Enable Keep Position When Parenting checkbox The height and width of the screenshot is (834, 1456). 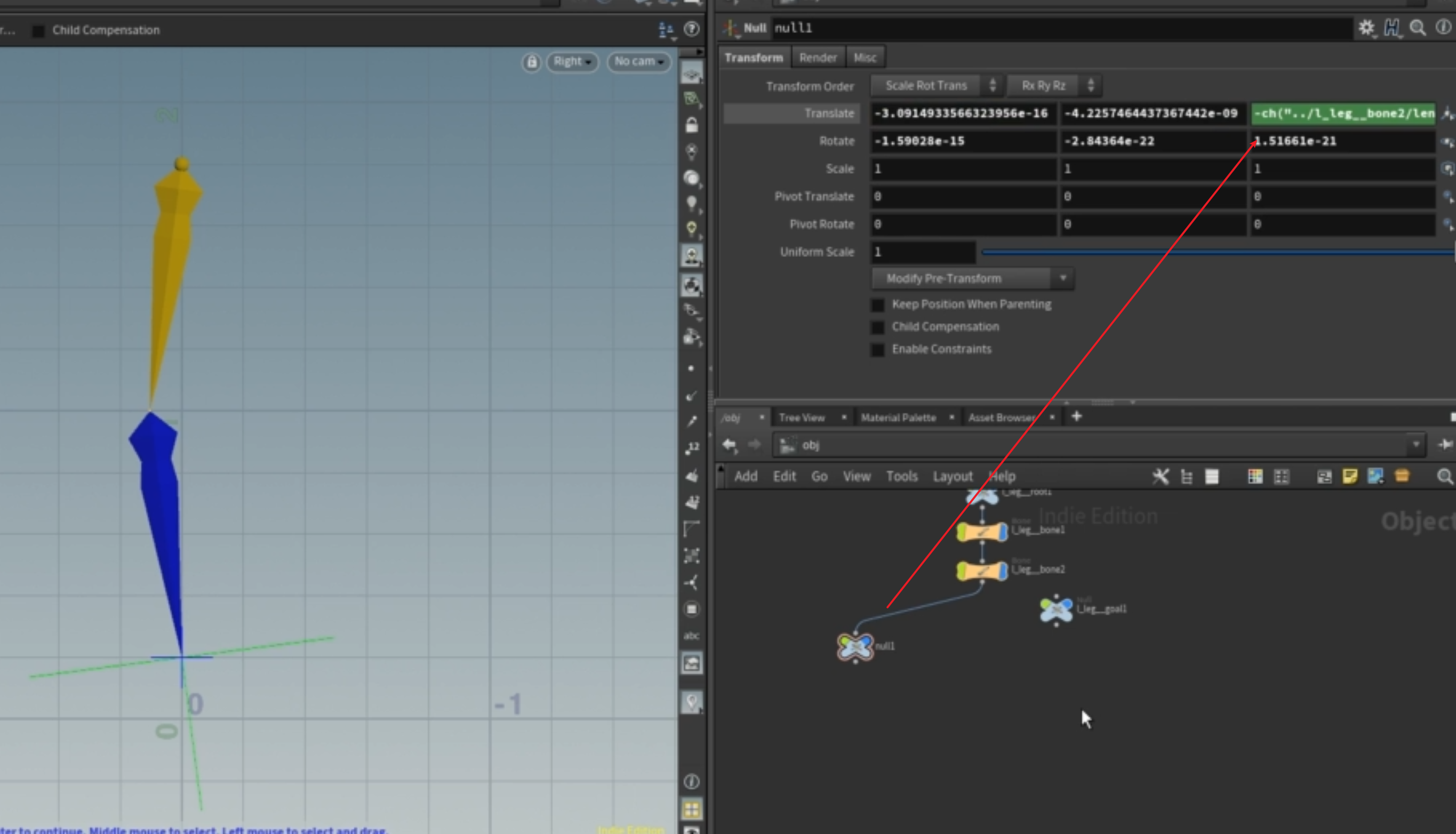tap(877, 304)
